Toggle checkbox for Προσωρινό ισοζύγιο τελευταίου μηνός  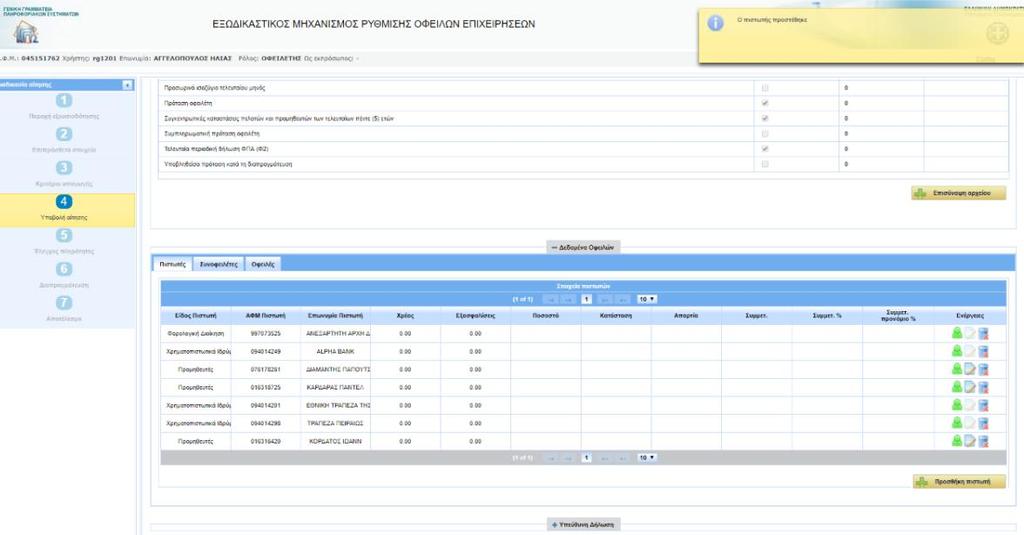click(x=765, y=88)
